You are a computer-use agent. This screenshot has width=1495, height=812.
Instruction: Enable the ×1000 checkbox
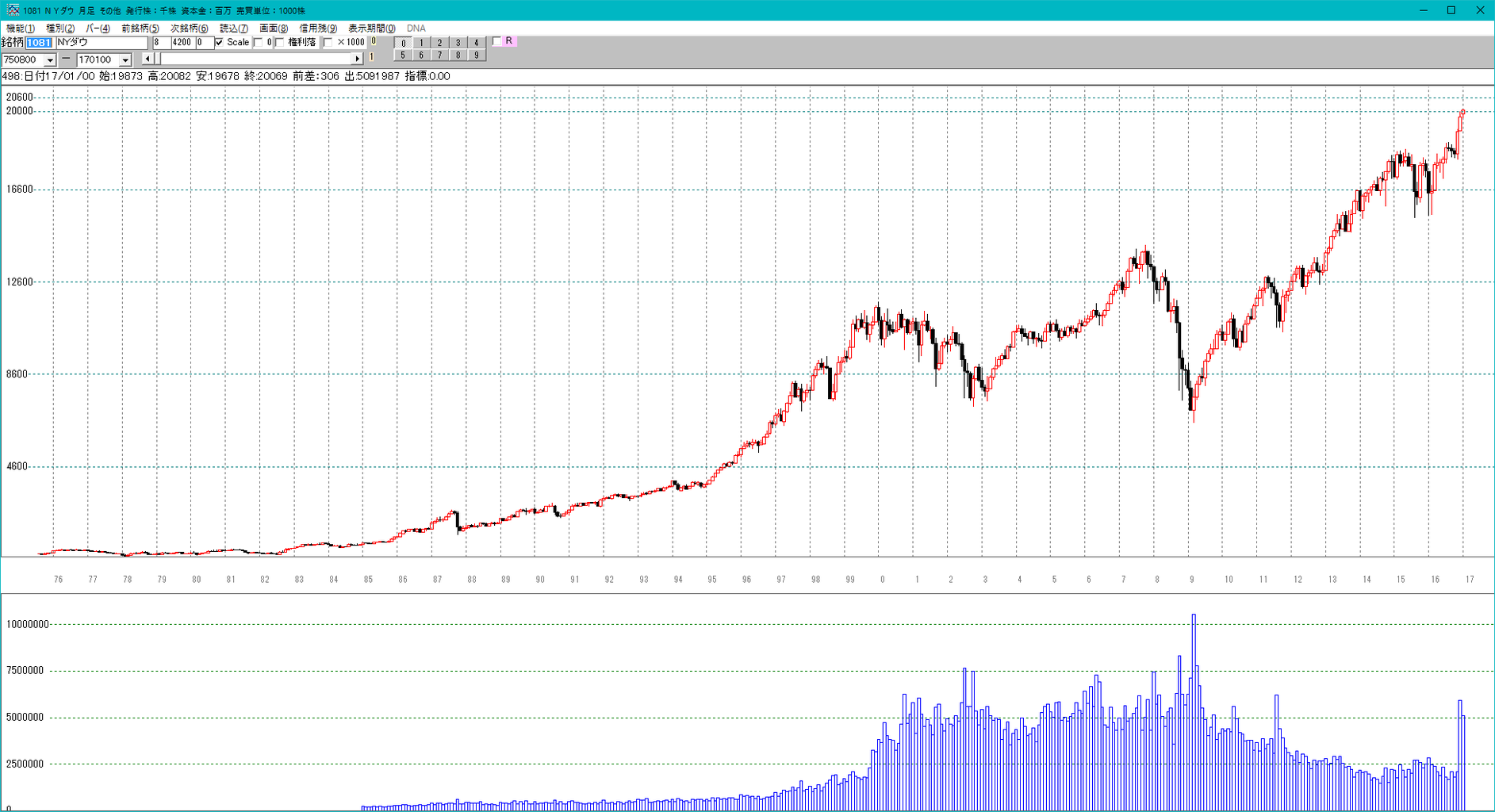(x=328, y=43)
